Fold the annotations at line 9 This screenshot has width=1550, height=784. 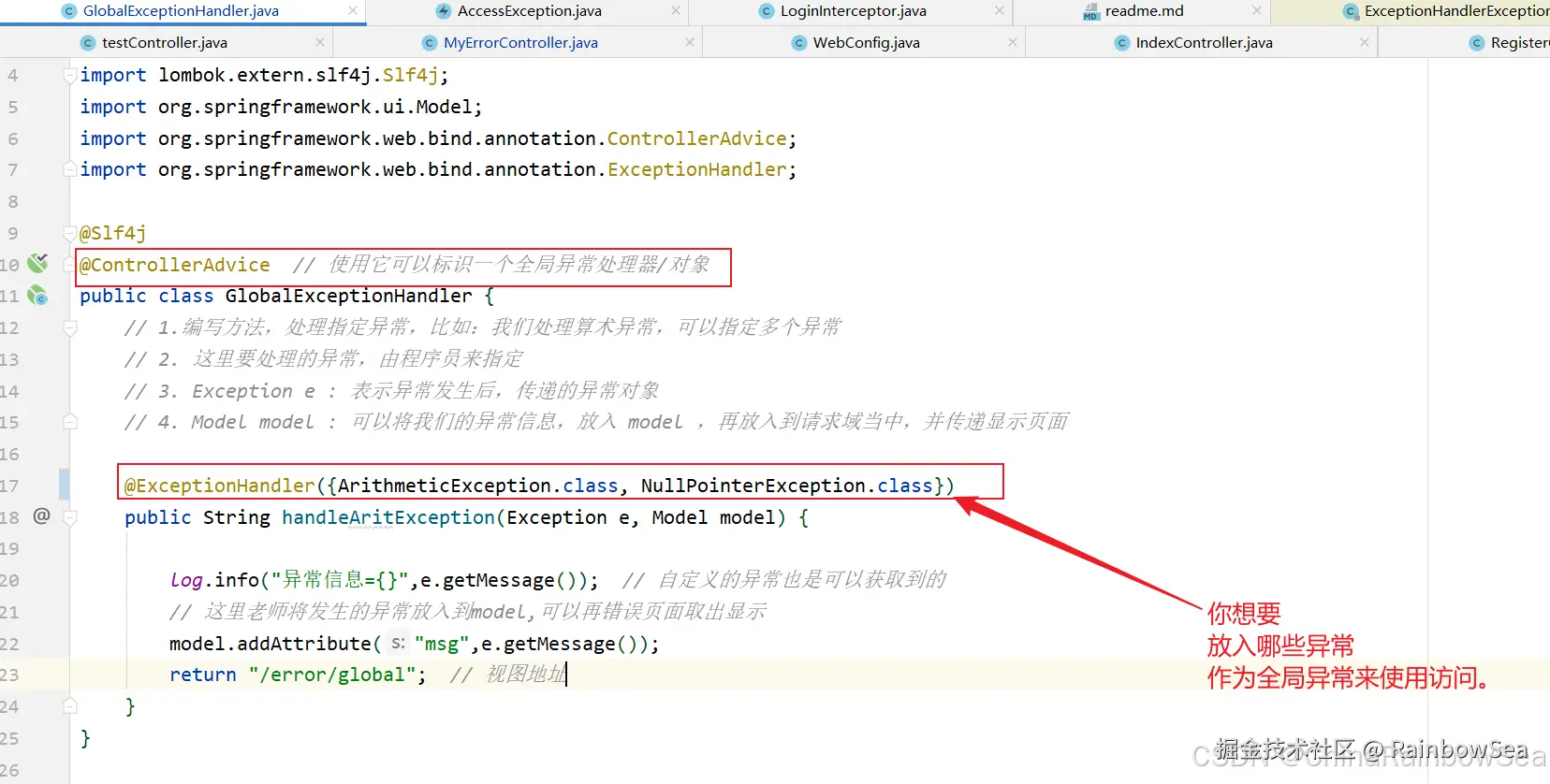70,233
